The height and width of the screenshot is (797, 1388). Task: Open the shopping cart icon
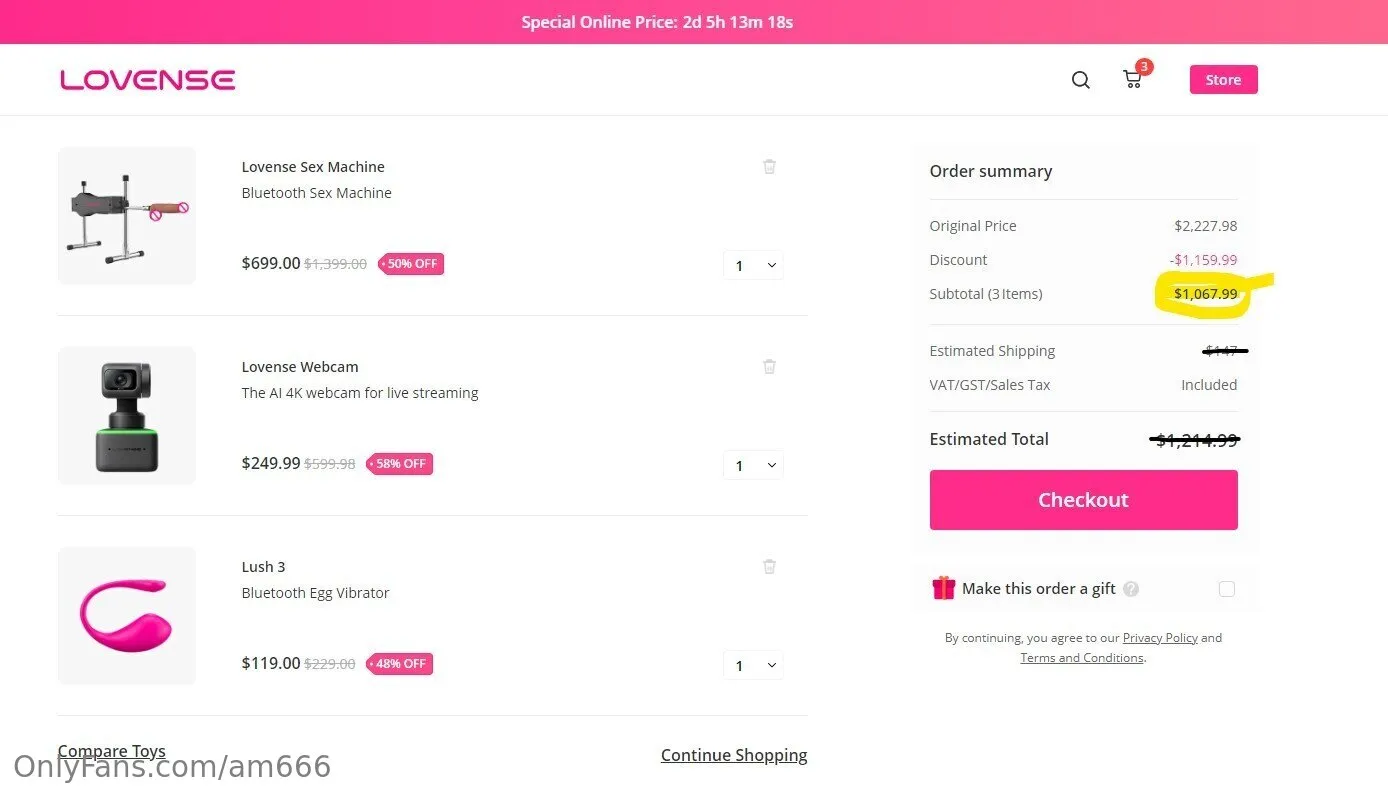[x=1133, y=79]
